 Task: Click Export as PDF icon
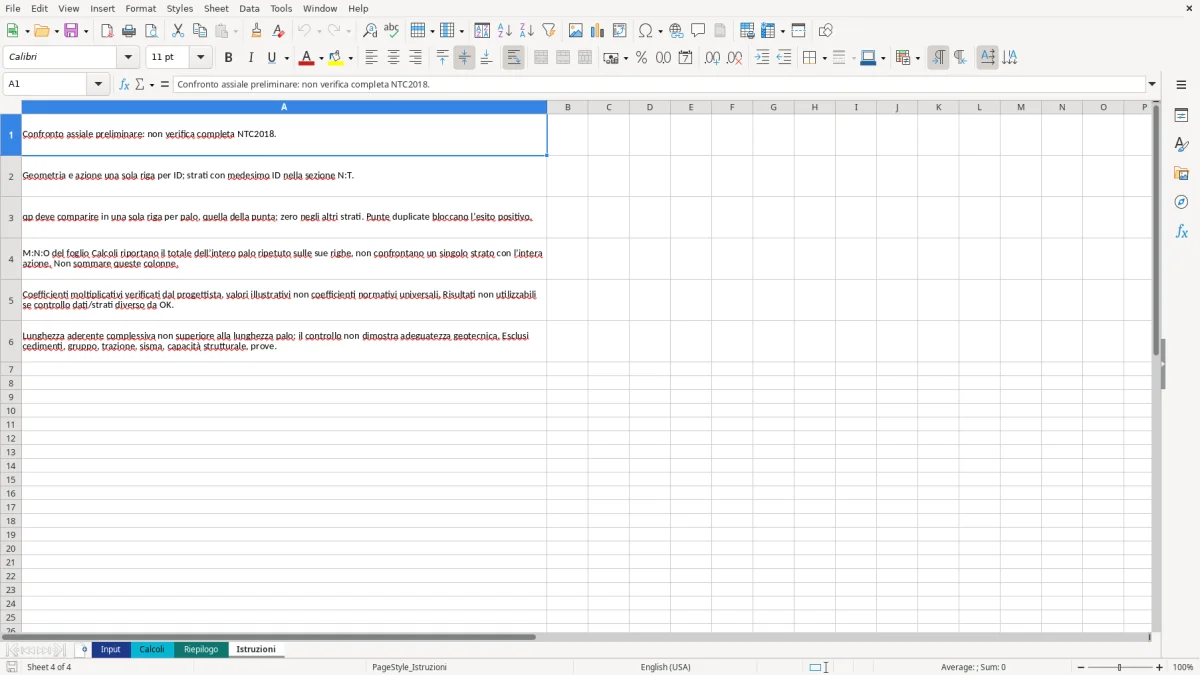pyautogui.click(x=107, y=31)
